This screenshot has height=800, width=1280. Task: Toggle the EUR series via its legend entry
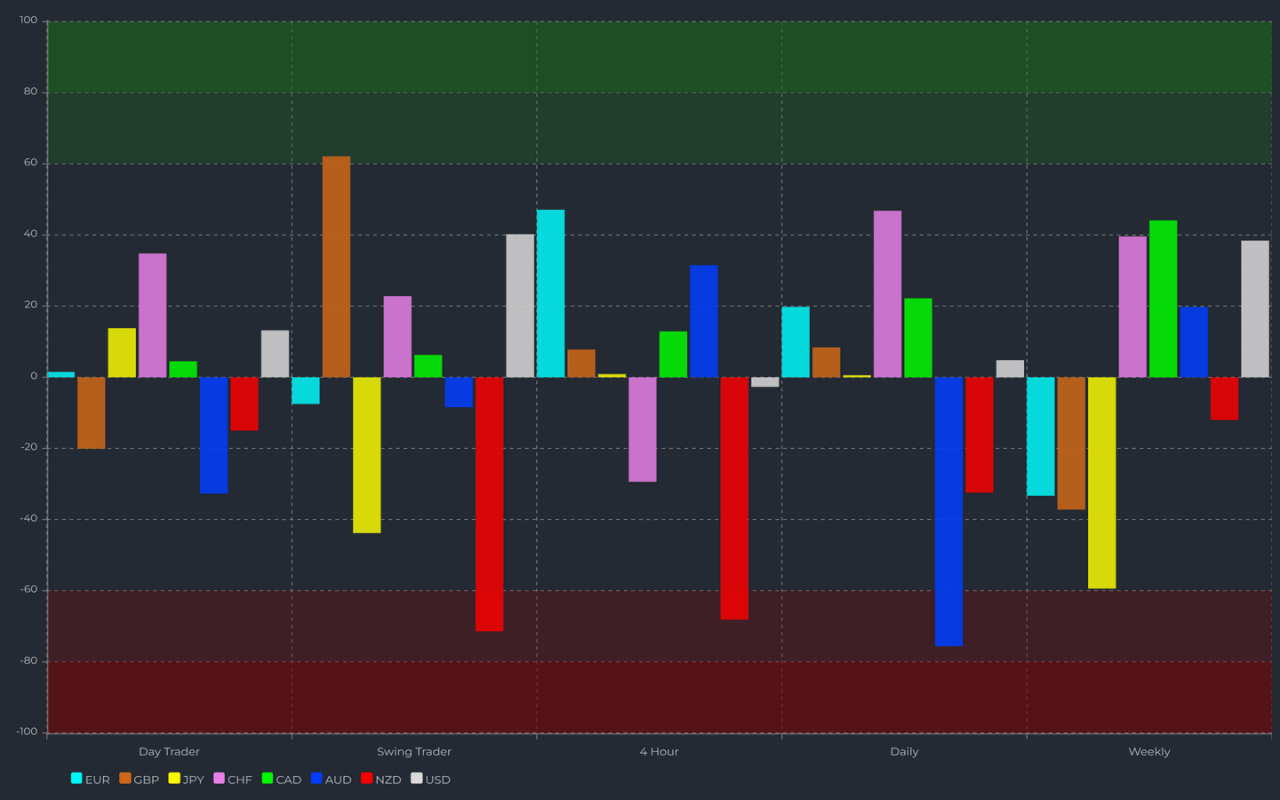(90, 779)
